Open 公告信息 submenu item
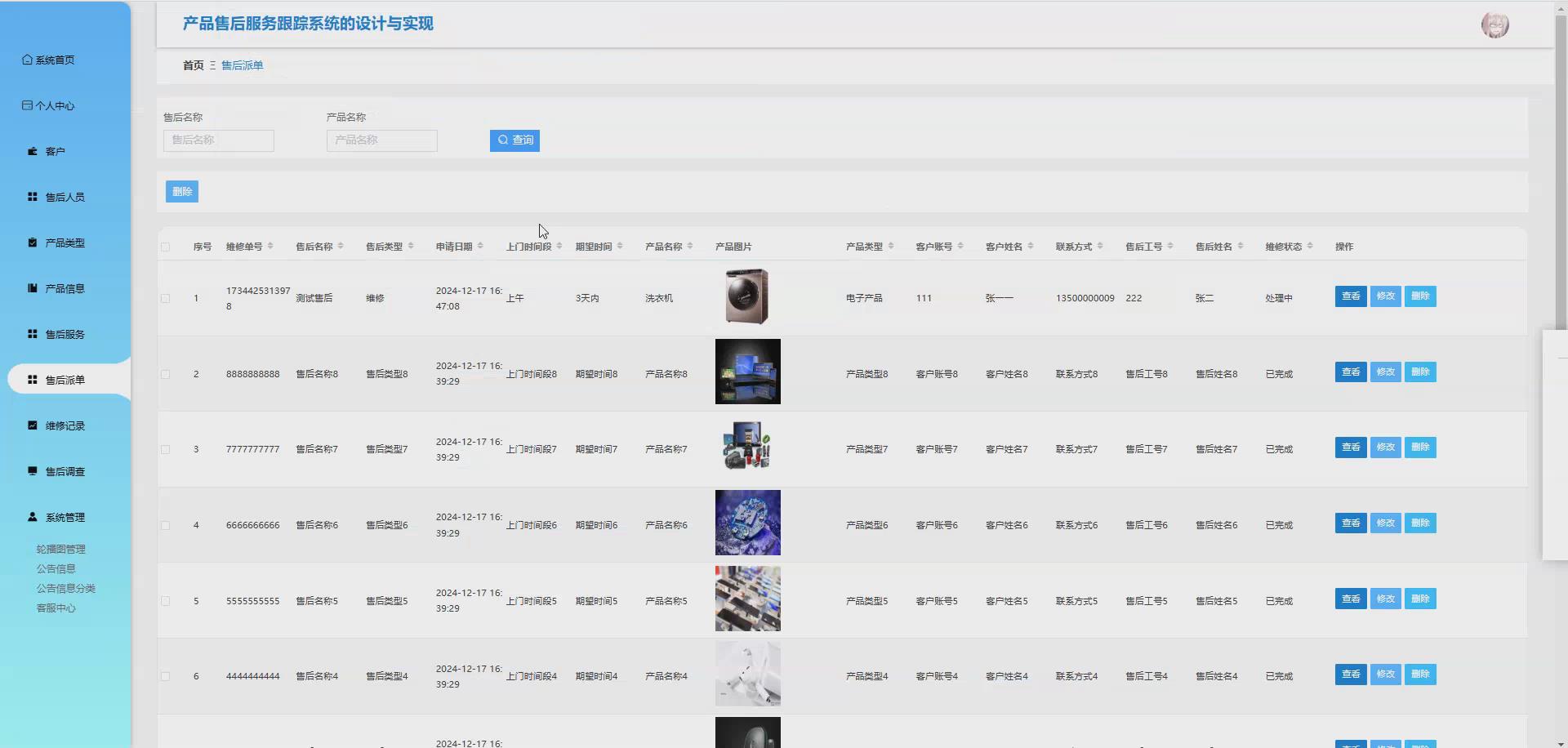 coord(56,569)
